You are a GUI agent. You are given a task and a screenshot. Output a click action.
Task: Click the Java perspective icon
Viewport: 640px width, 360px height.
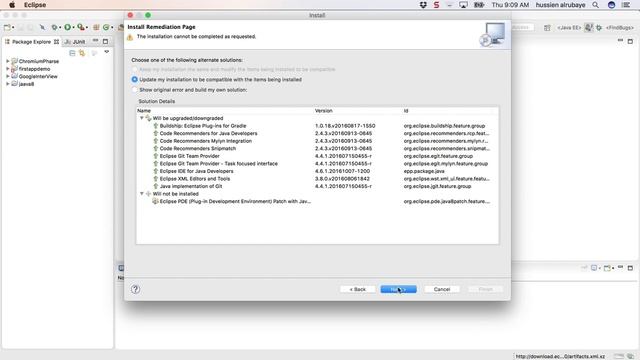point(588,28)
